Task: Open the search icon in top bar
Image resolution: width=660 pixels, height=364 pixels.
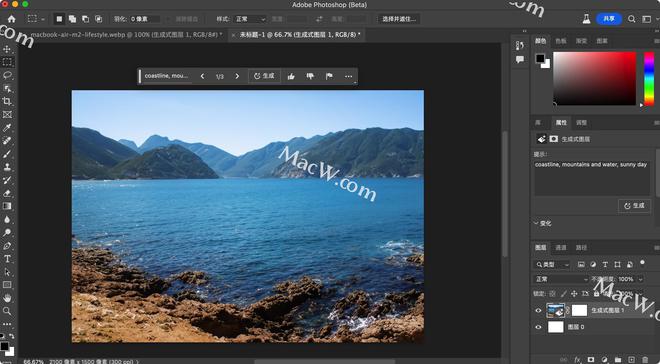Action: click(632, 19)
